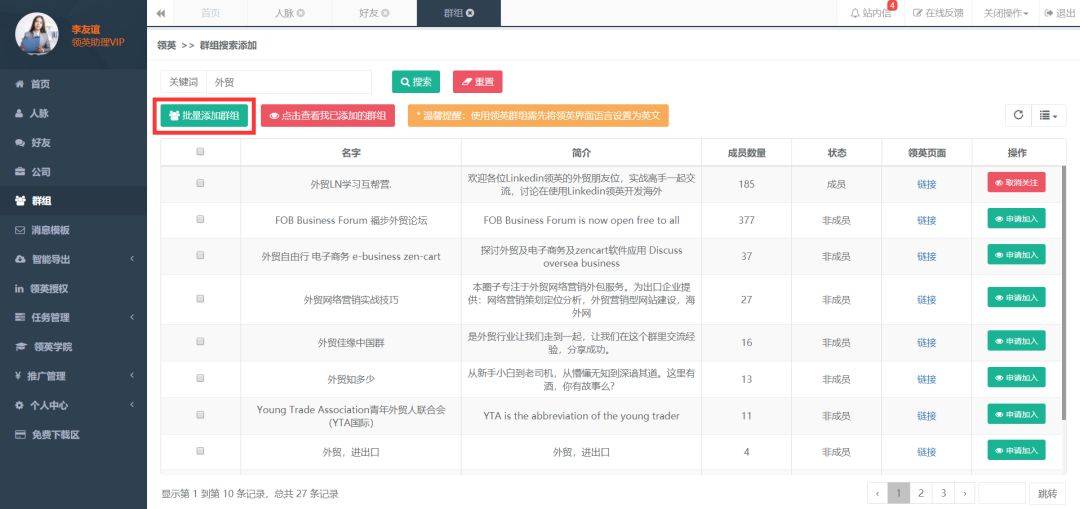The width and height of the screenshot is (1080, 509).
Task: Click 批量添加群组 button
Action: pyautogui.click(x=204, y=116)
